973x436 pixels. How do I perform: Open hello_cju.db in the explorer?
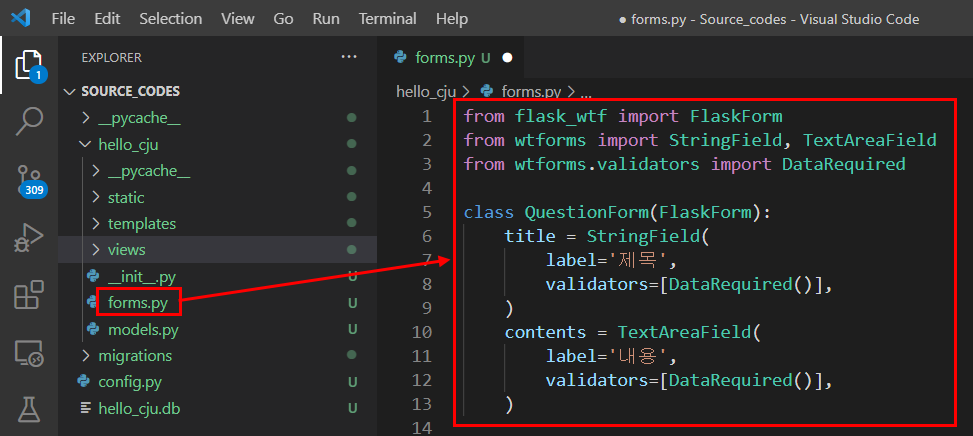139,409
